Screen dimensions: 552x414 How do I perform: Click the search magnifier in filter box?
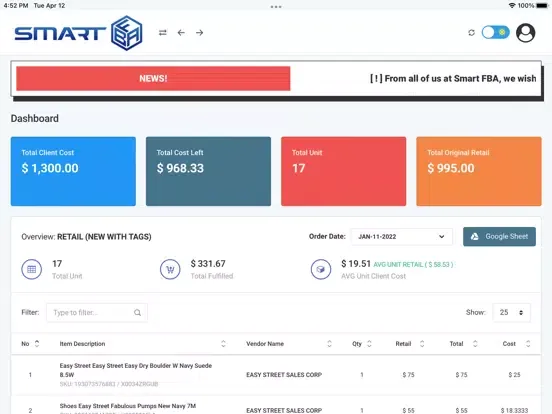[x=138, y=313]
